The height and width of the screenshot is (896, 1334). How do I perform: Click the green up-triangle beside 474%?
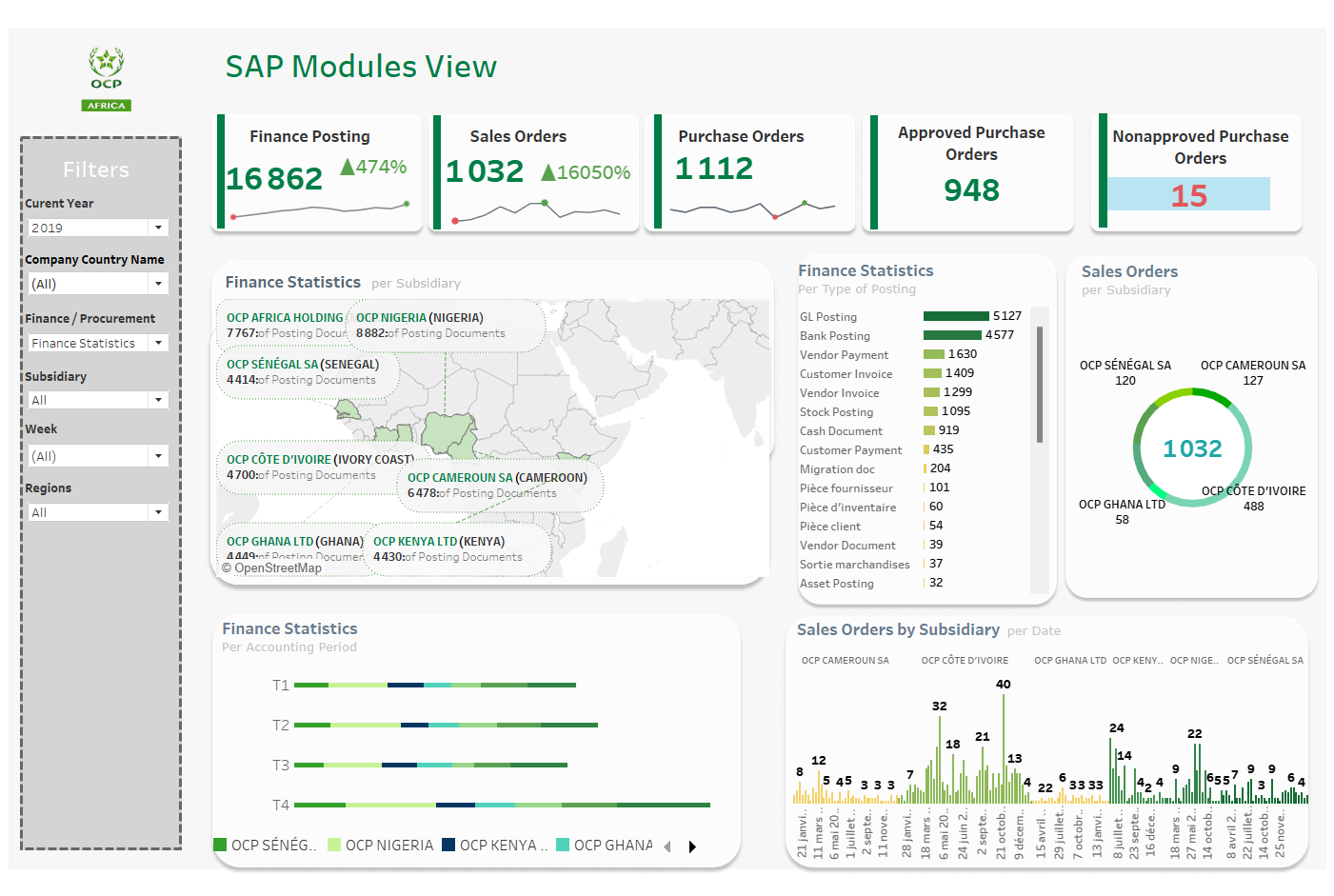tap(348, 167)
